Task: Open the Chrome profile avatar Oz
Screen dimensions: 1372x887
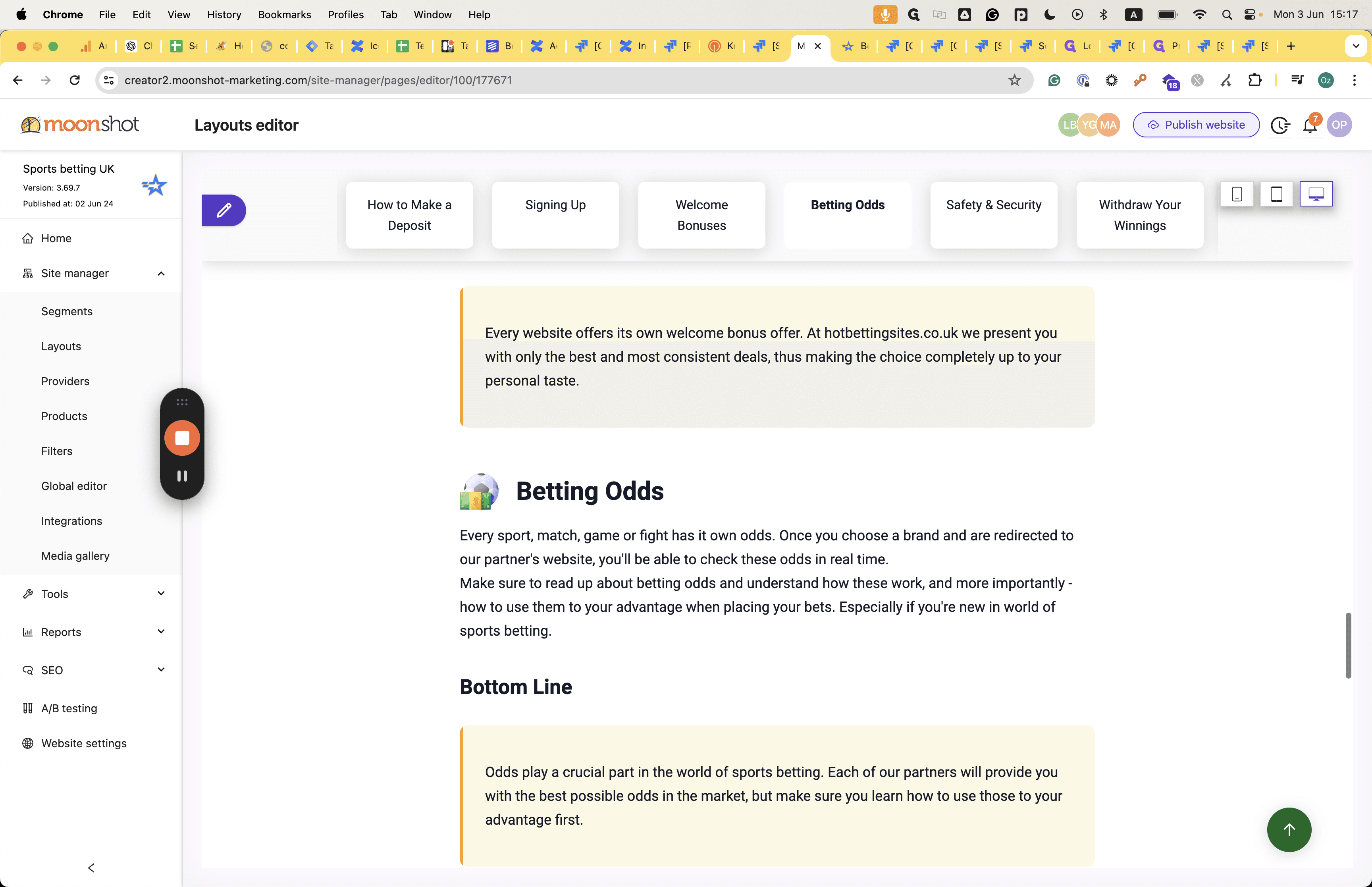Action: 1326,80
